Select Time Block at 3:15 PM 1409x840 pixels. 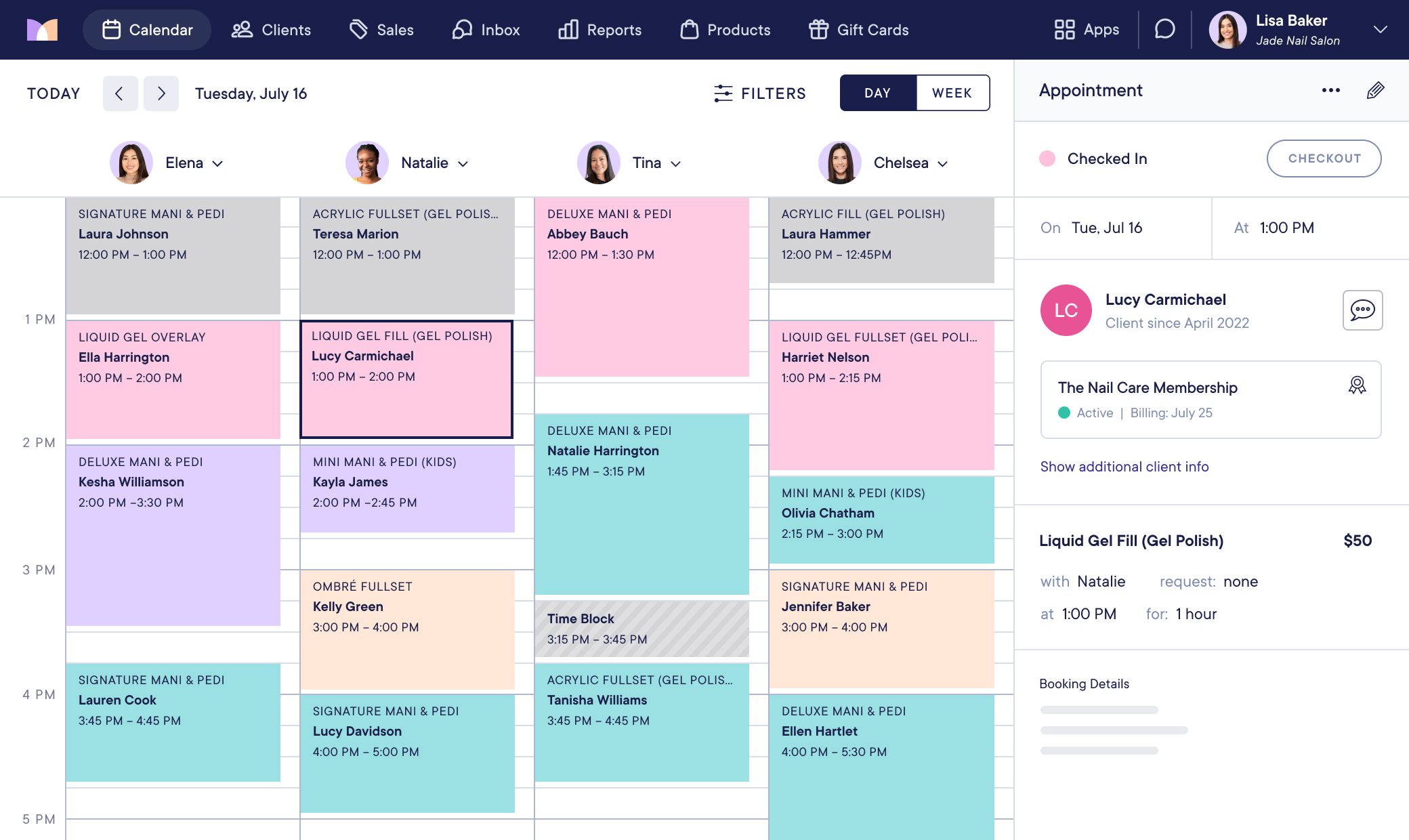coord(642,629)
